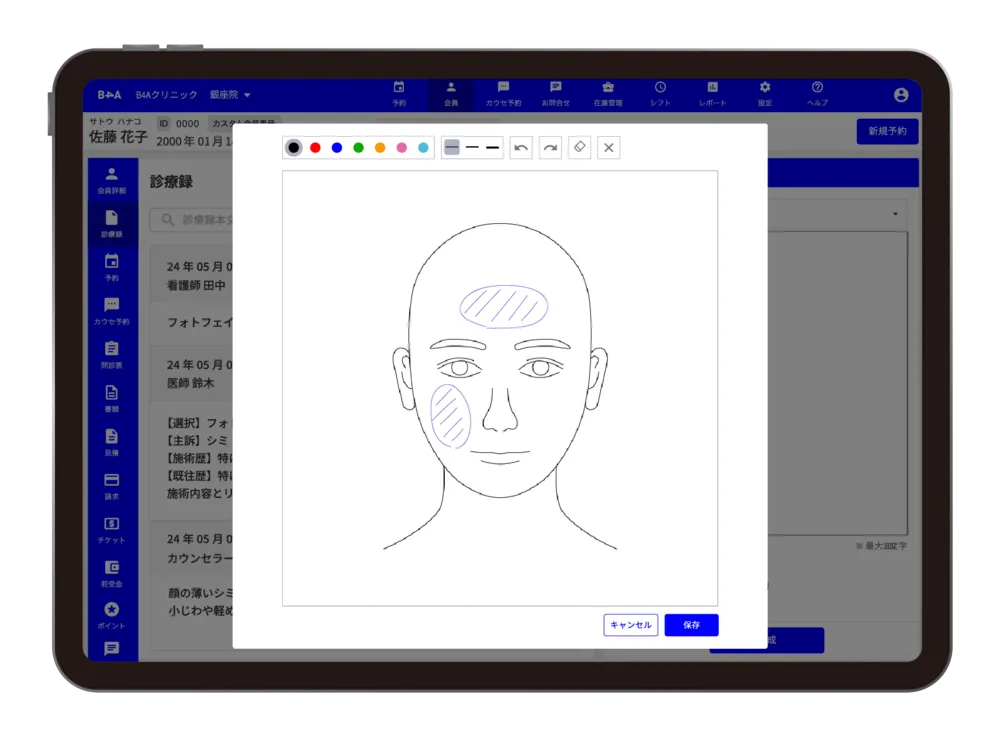The image size is (1000, 737).
Task: Open 問診票 in the sidebar
Action: [x=112, y=355]
